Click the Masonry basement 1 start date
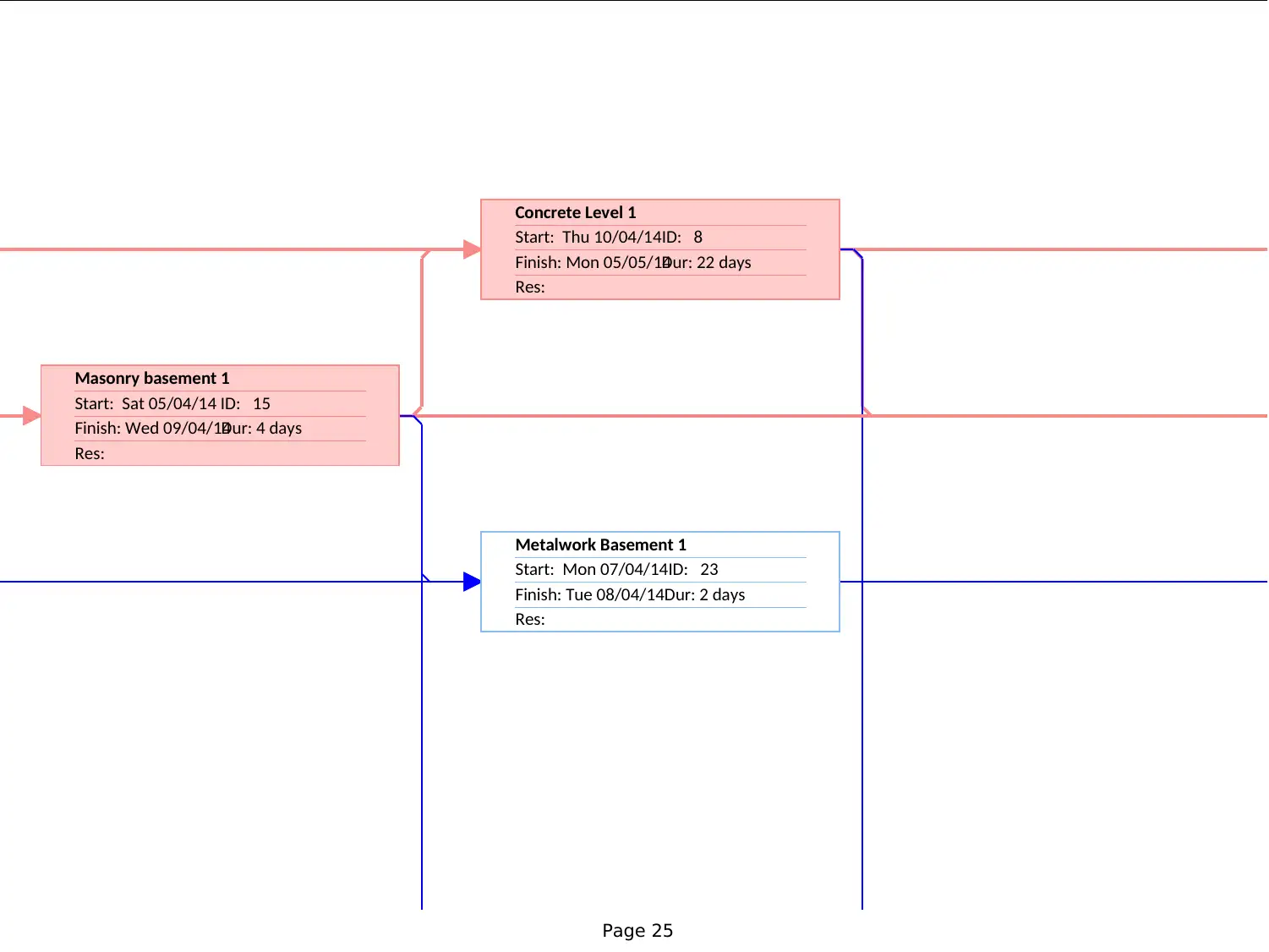Image resolution: width=1269 pixels, height=952 pixels. tap(169, 404)
